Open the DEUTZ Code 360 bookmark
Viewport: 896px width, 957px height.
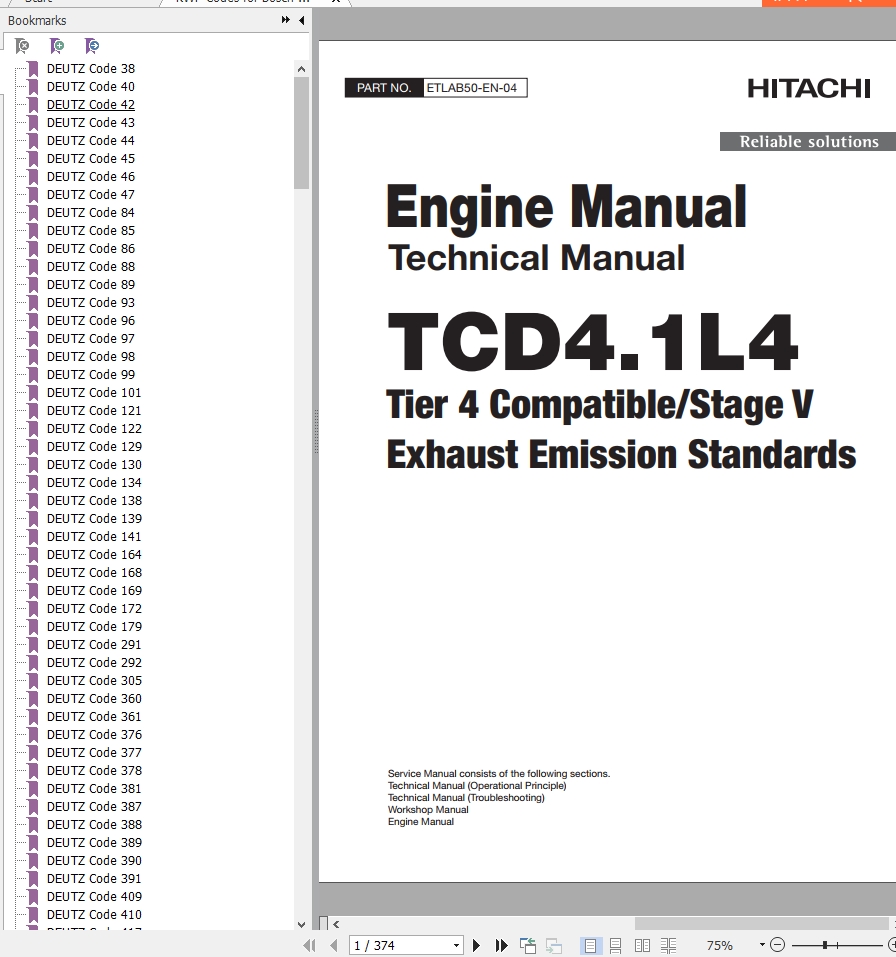(x=94, y=699)
